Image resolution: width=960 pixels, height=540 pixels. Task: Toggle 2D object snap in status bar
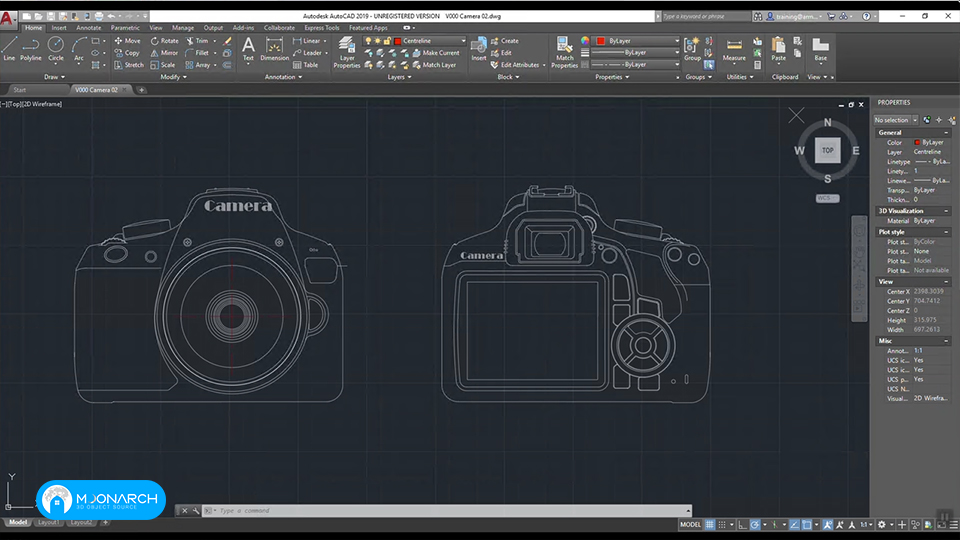point(807,525)
